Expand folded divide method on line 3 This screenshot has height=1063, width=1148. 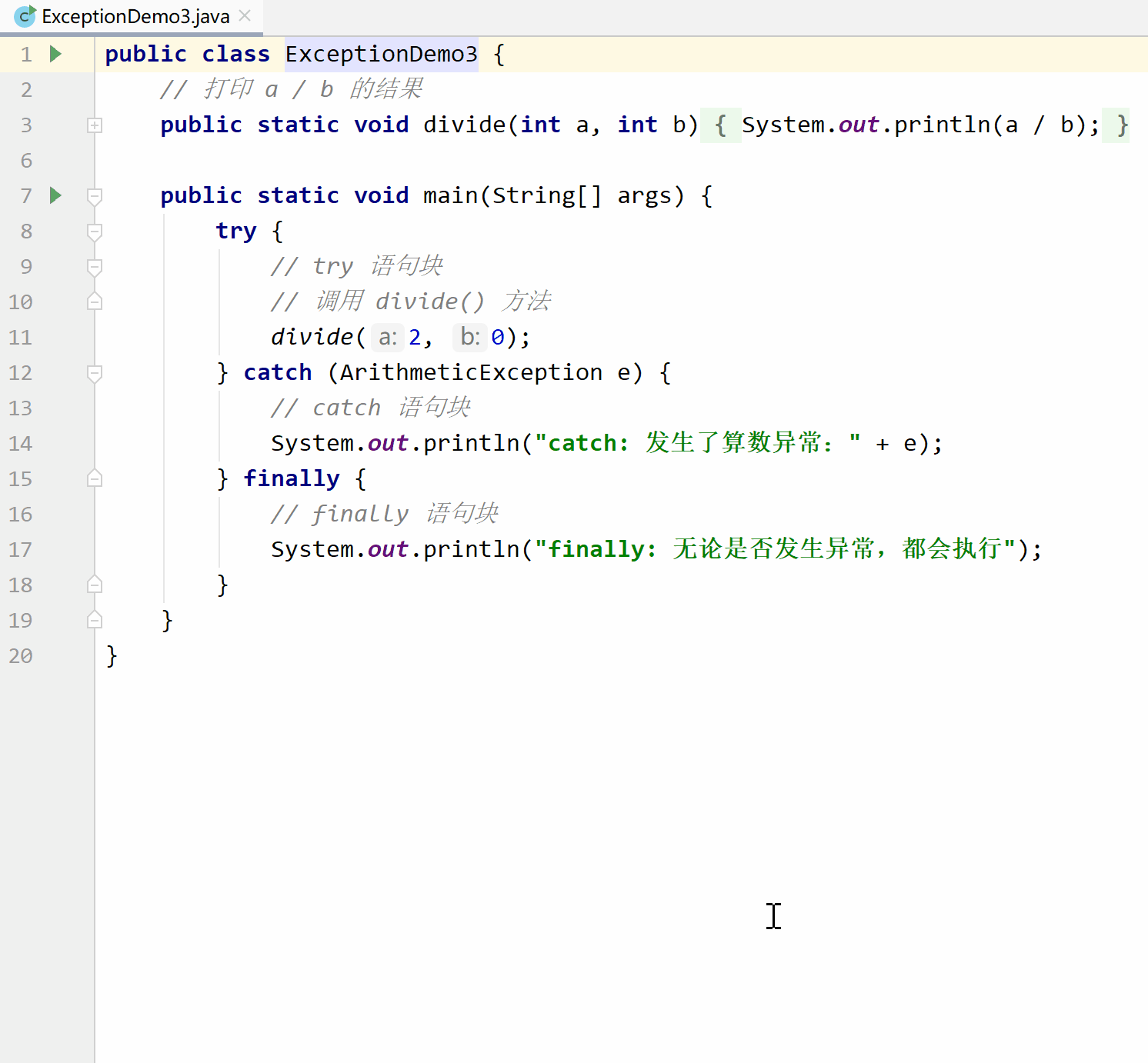pos(95,125)
